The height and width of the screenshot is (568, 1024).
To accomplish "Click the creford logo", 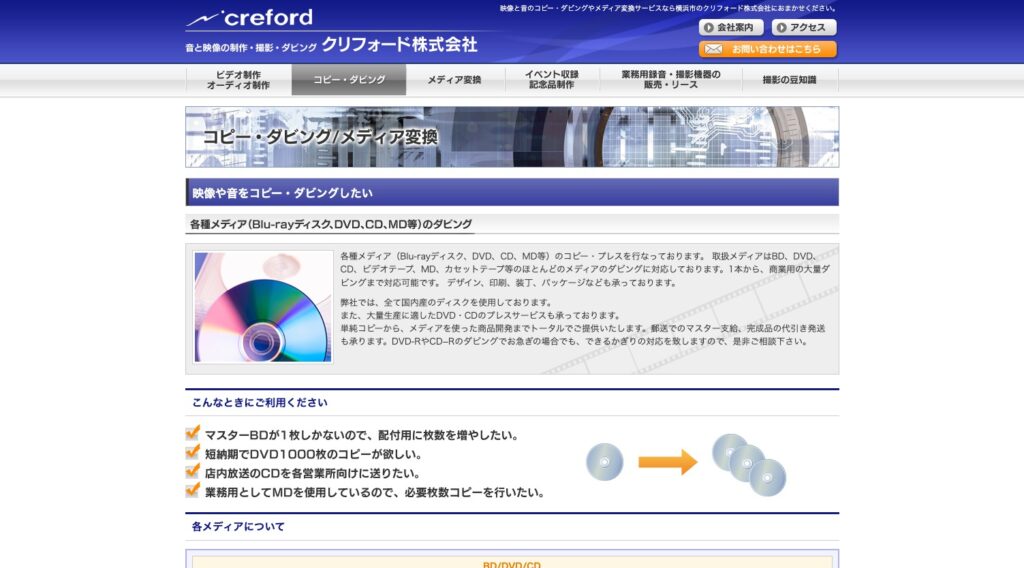I will pyautogui.click(x=249, y=18).
